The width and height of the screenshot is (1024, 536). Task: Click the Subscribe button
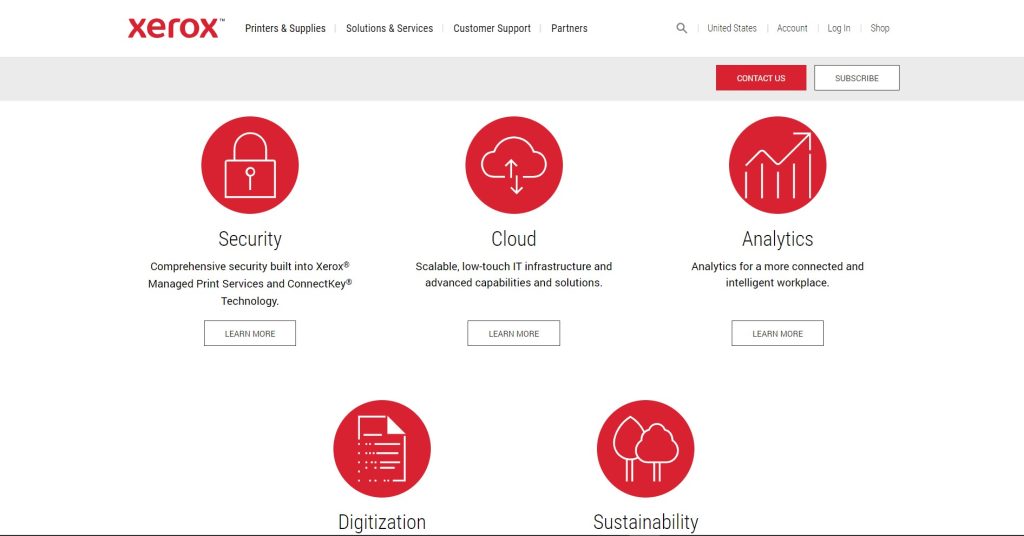[857, 78]
